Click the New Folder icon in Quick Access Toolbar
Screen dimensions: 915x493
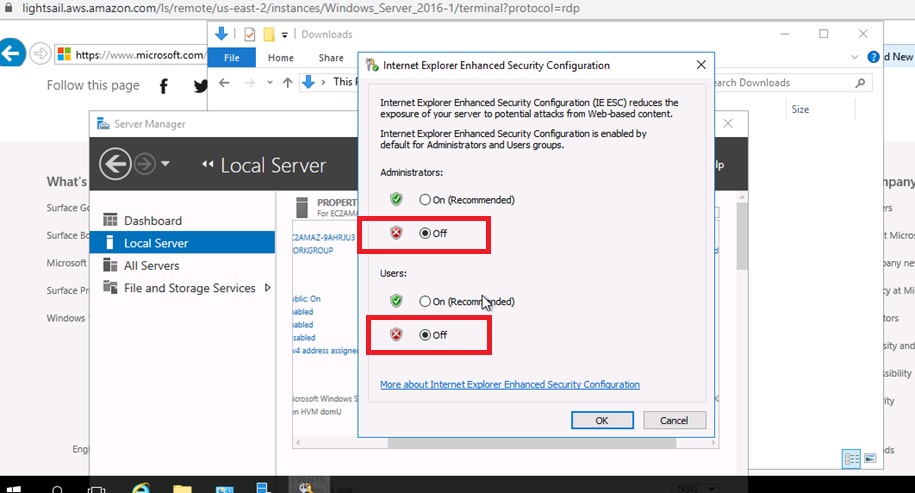[269, 34]
